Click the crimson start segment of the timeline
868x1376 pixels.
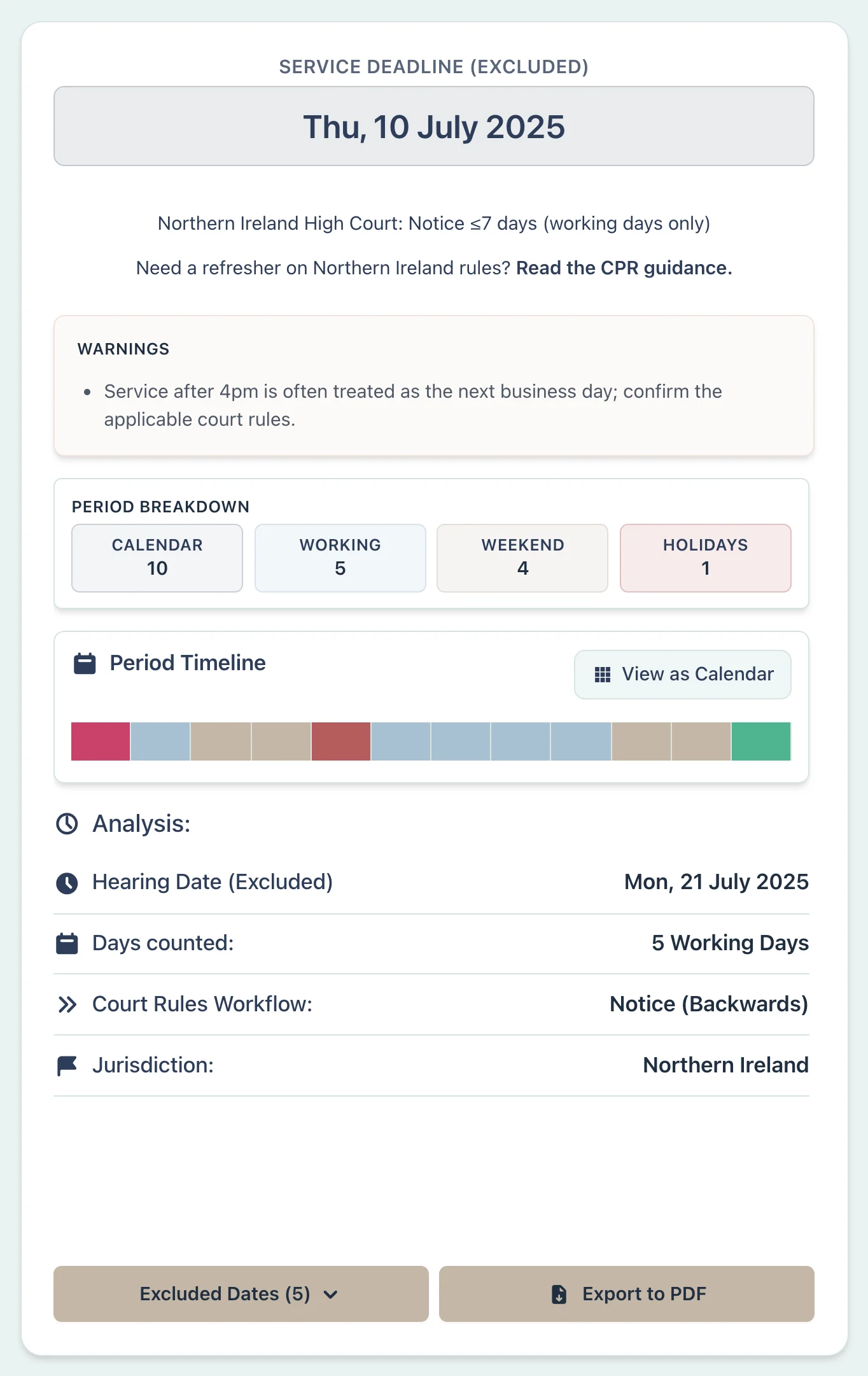[100, 741]
